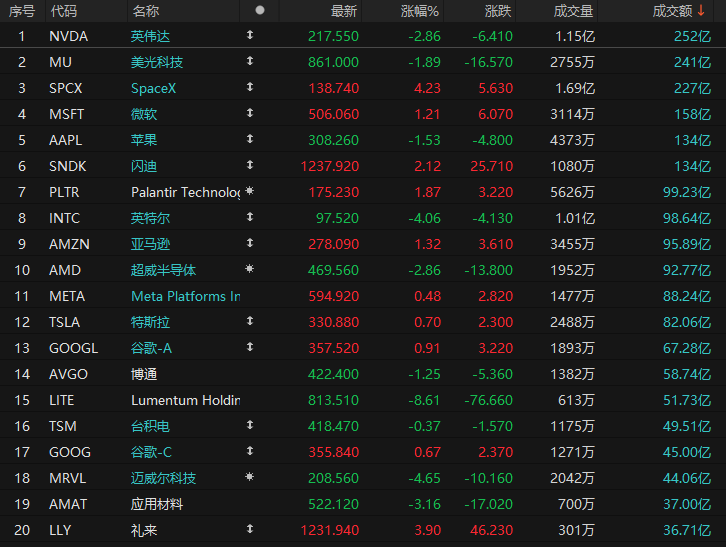Click the 名称 column header
726x547 pixels.
point(146,11)
